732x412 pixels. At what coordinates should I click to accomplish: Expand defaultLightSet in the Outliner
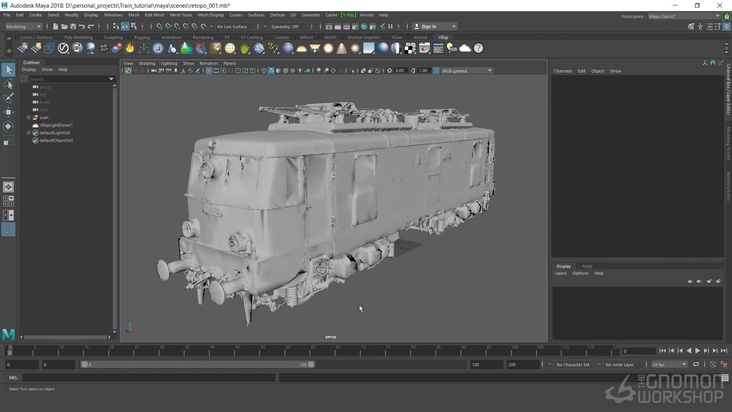[29, 132]
